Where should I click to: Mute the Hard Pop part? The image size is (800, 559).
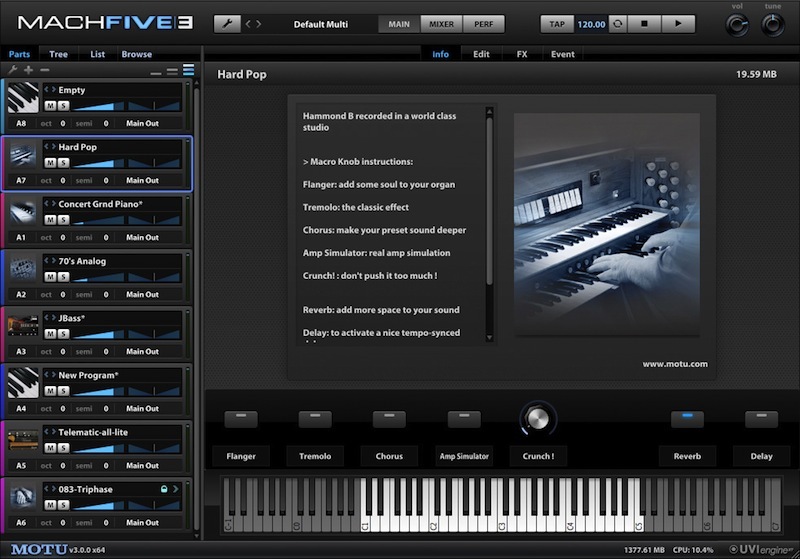click(50, 162)
